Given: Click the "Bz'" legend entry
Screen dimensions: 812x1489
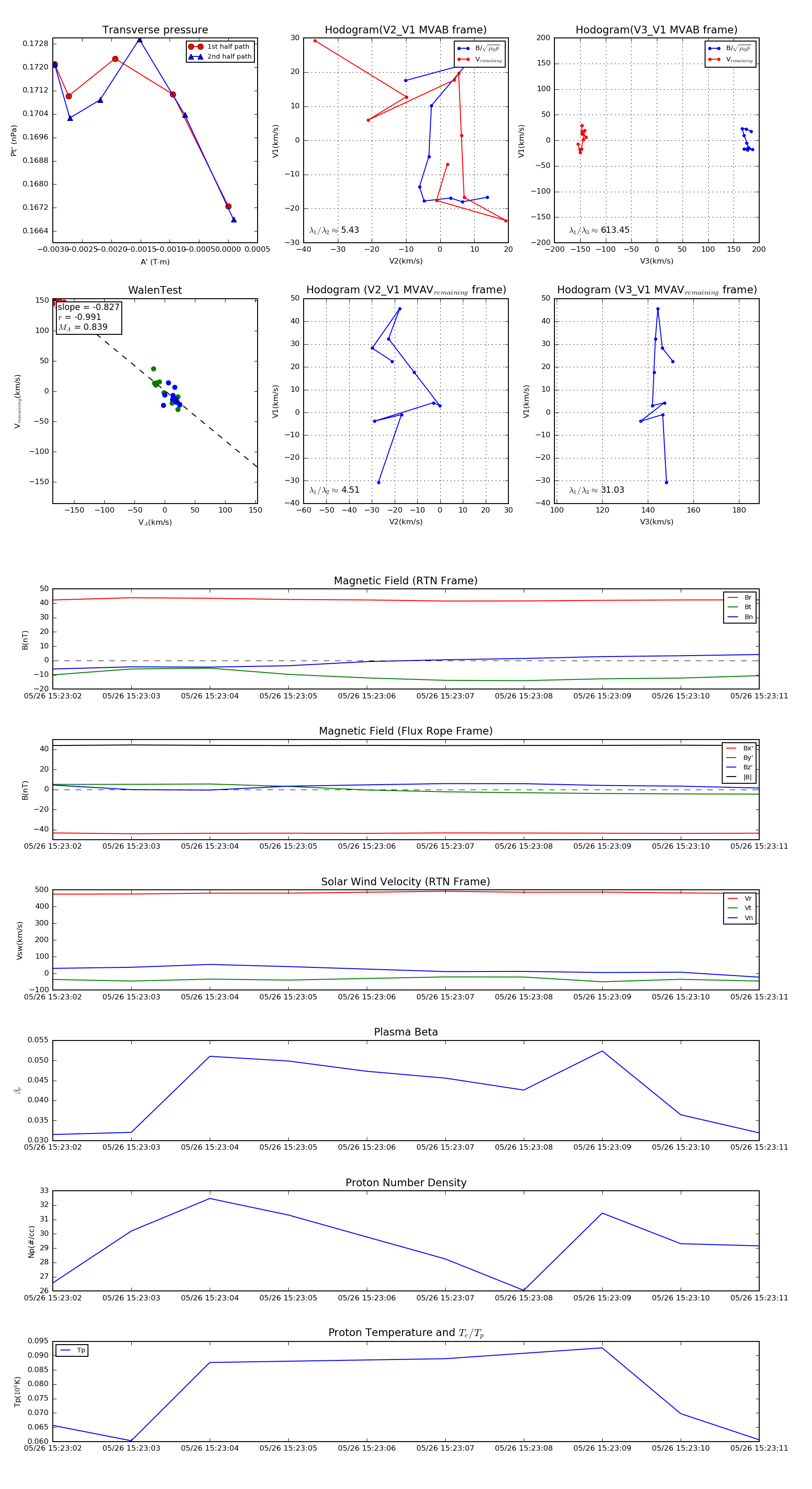Looking at the screenshot, I should (739, 768).
